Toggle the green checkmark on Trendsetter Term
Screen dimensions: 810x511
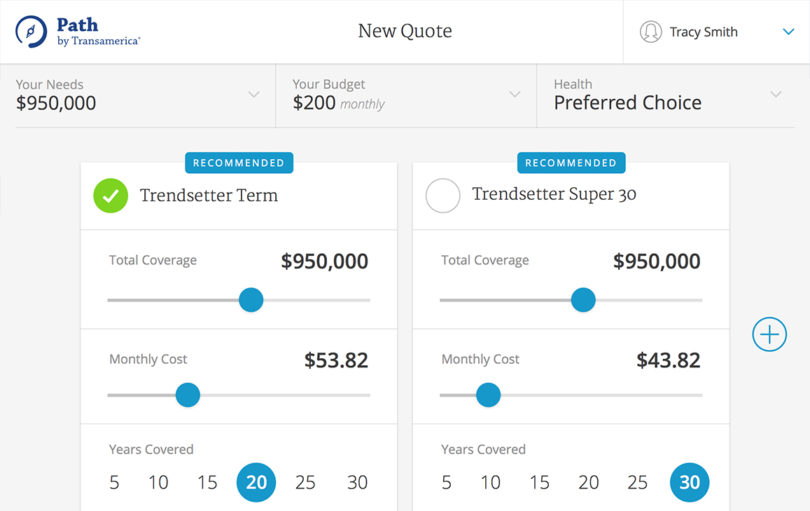click(x=111, y=195)
